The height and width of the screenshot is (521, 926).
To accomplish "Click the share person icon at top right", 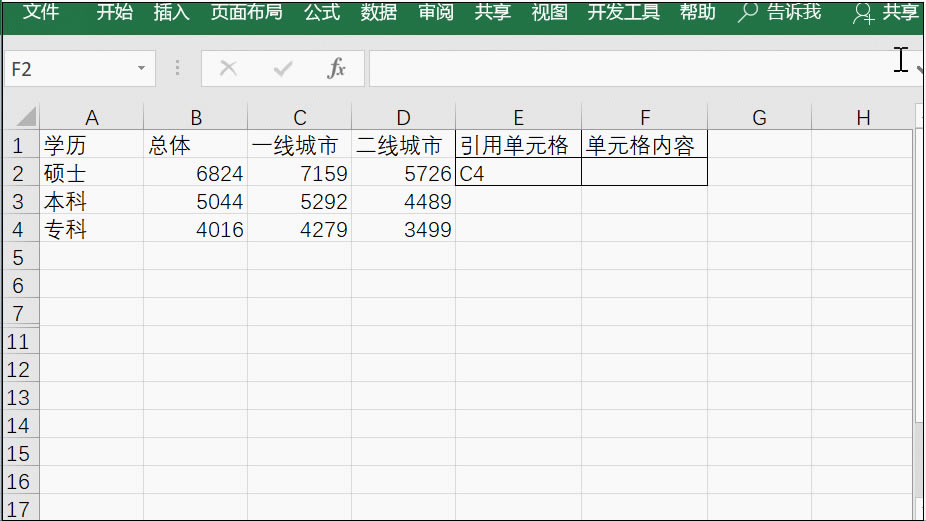I will coord(863,13).
